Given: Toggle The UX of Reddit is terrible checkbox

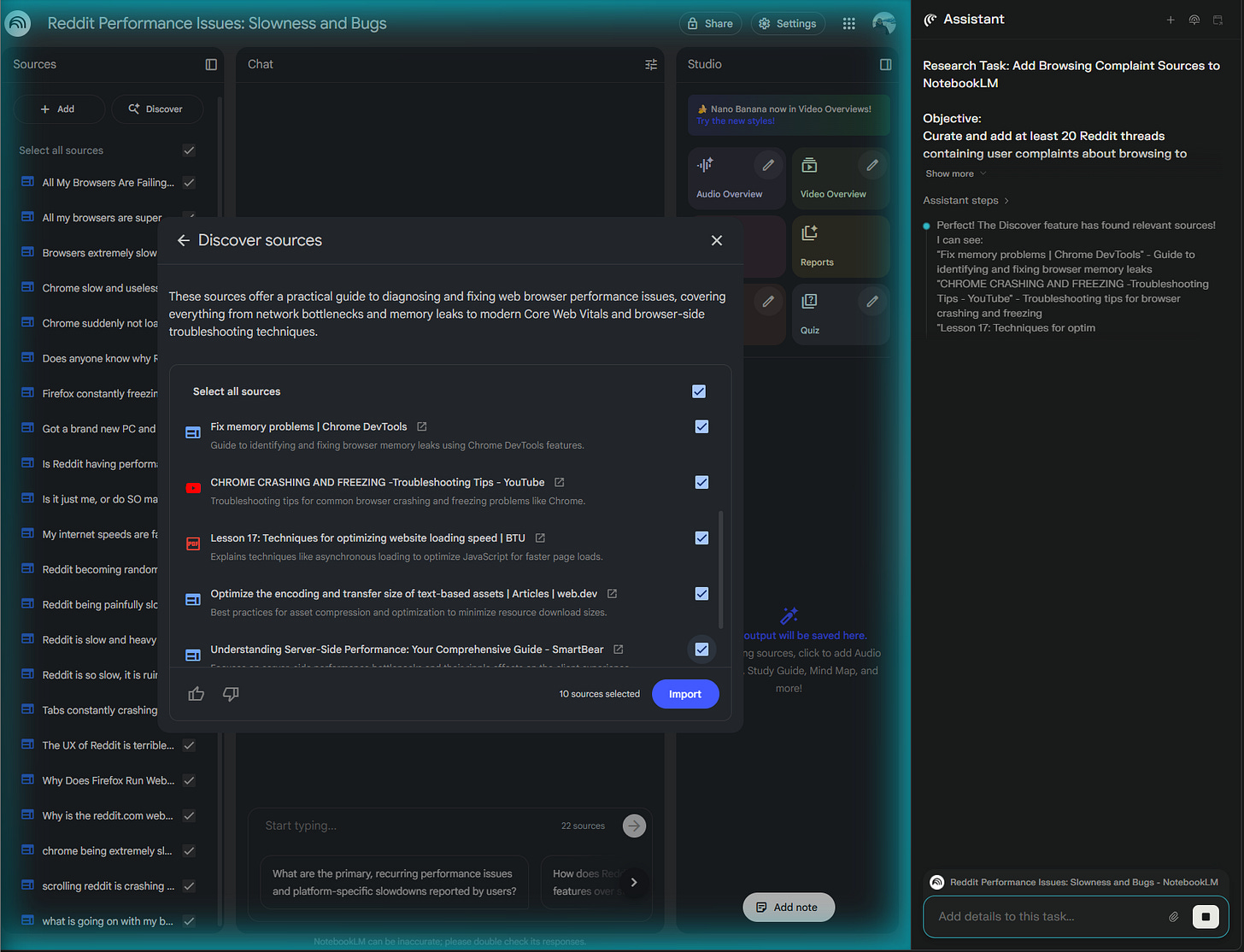Looking at the screenshot, I should pyautogui.click(x=189, y=745).
